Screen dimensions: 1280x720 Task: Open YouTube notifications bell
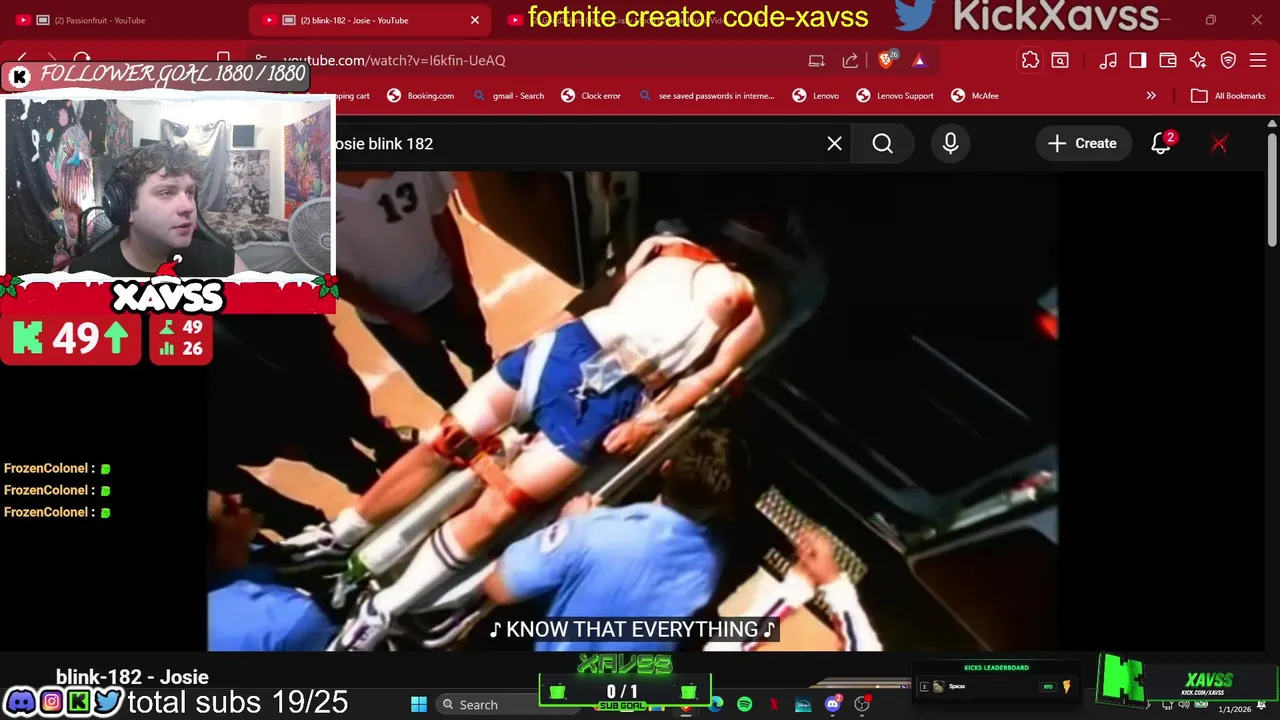pyautogui.click(x=1161, y=144)
